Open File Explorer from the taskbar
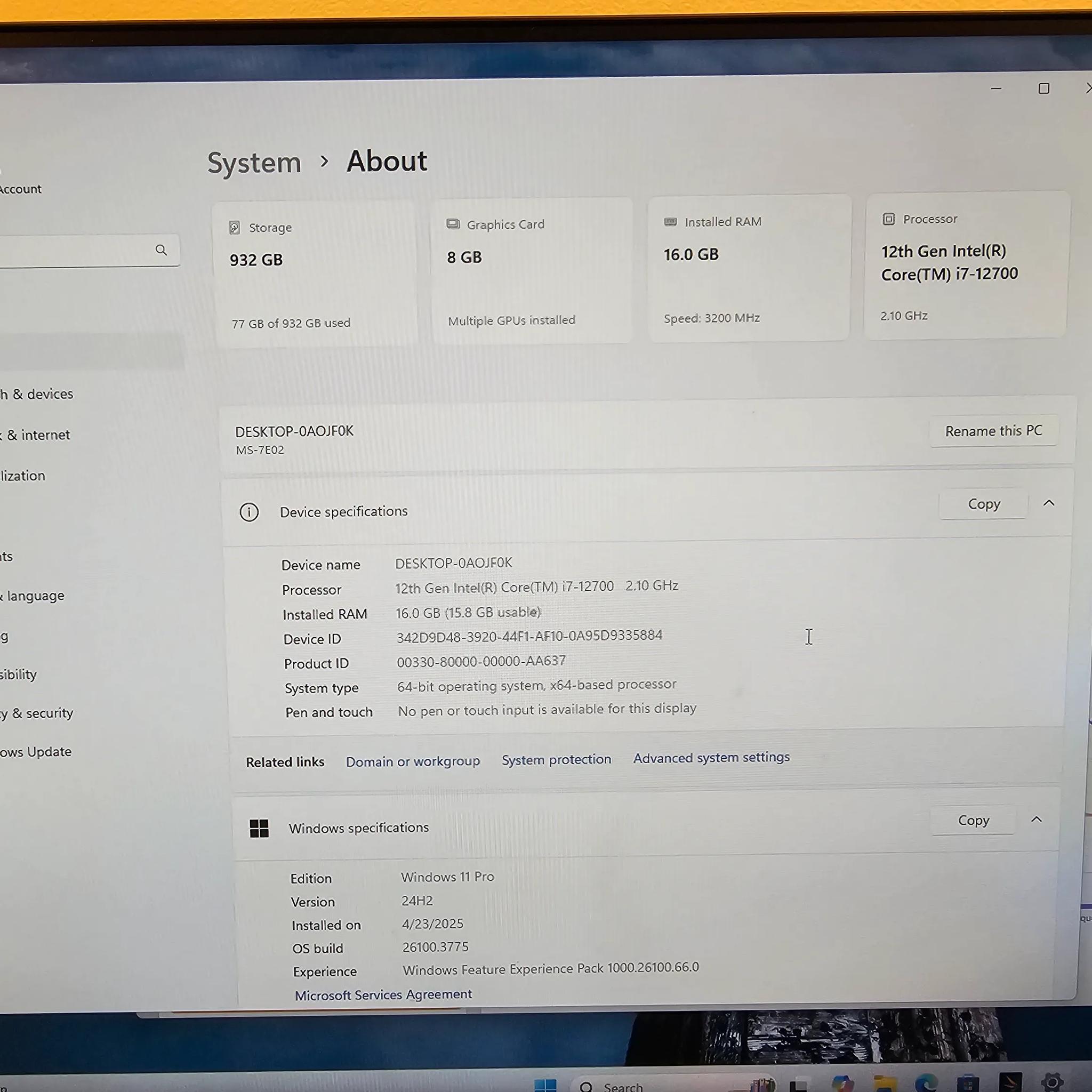This screenshot has height=1092, width=1092. (885, 1084)
